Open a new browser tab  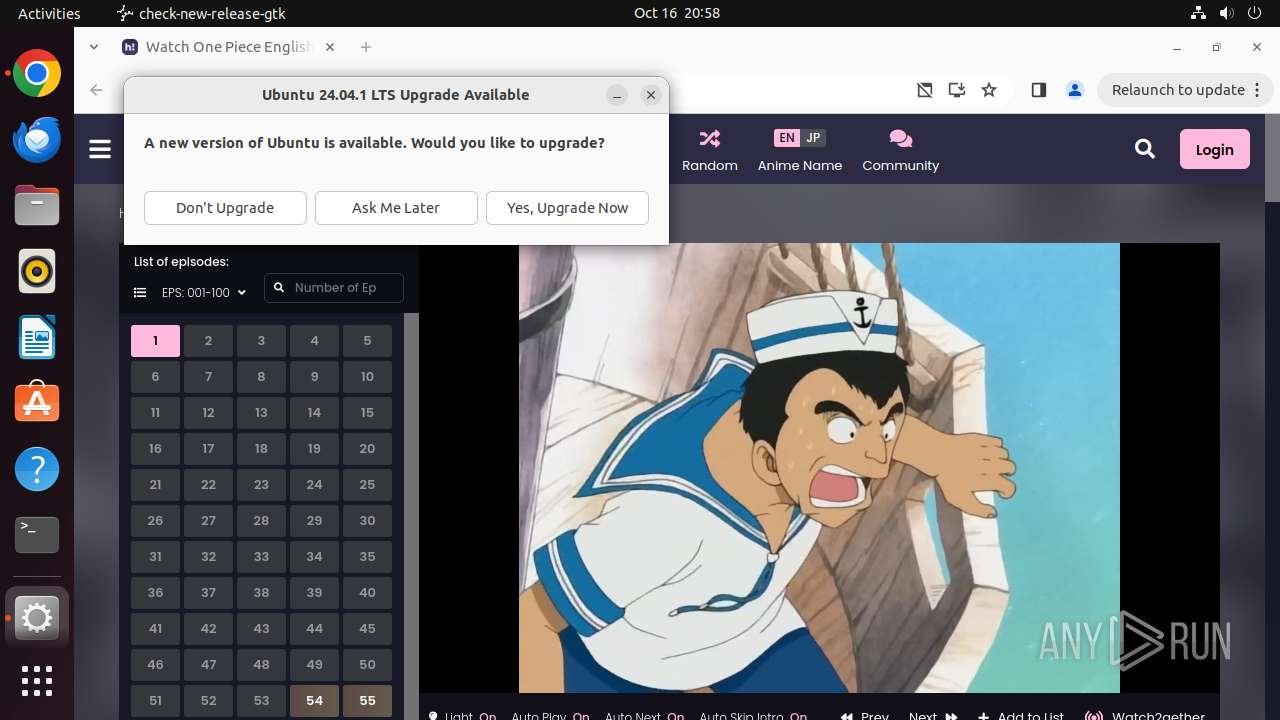pos(366,47)
